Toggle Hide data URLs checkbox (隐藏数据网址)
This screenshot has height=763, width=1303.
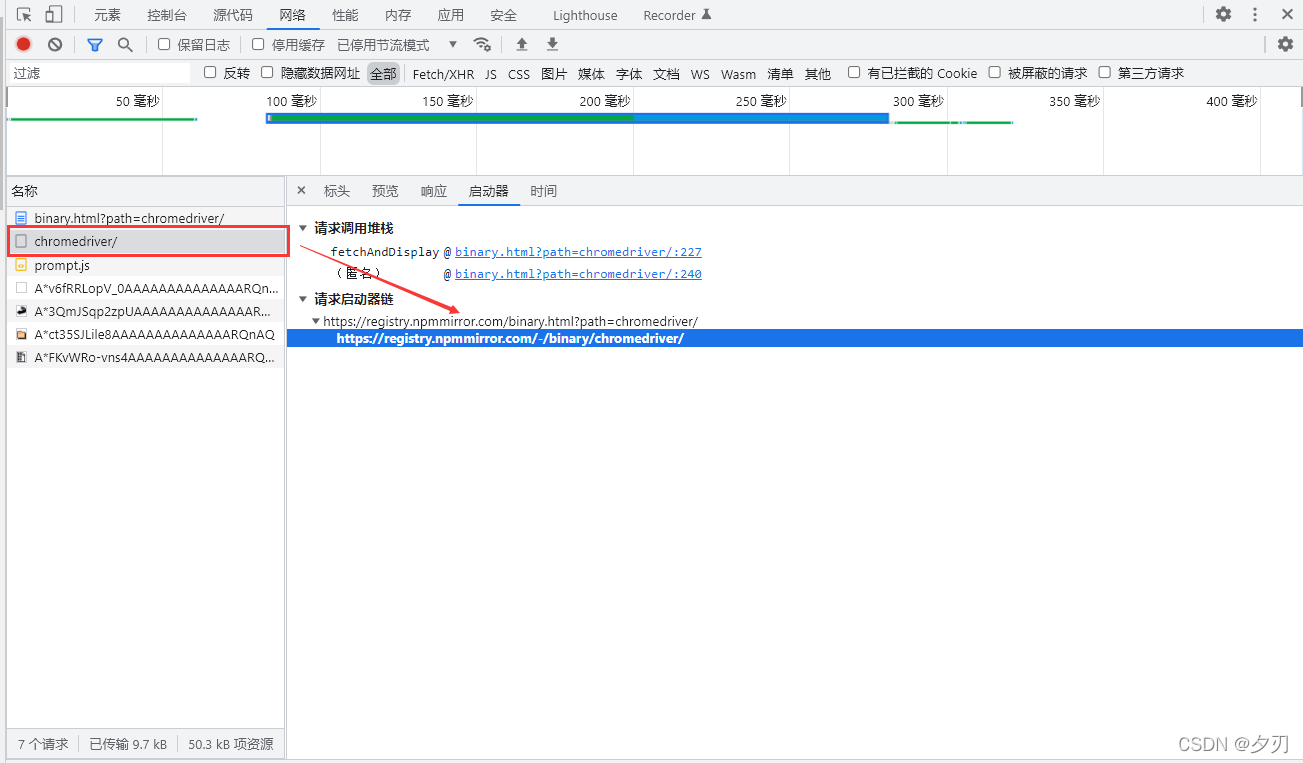click(267, 72)
